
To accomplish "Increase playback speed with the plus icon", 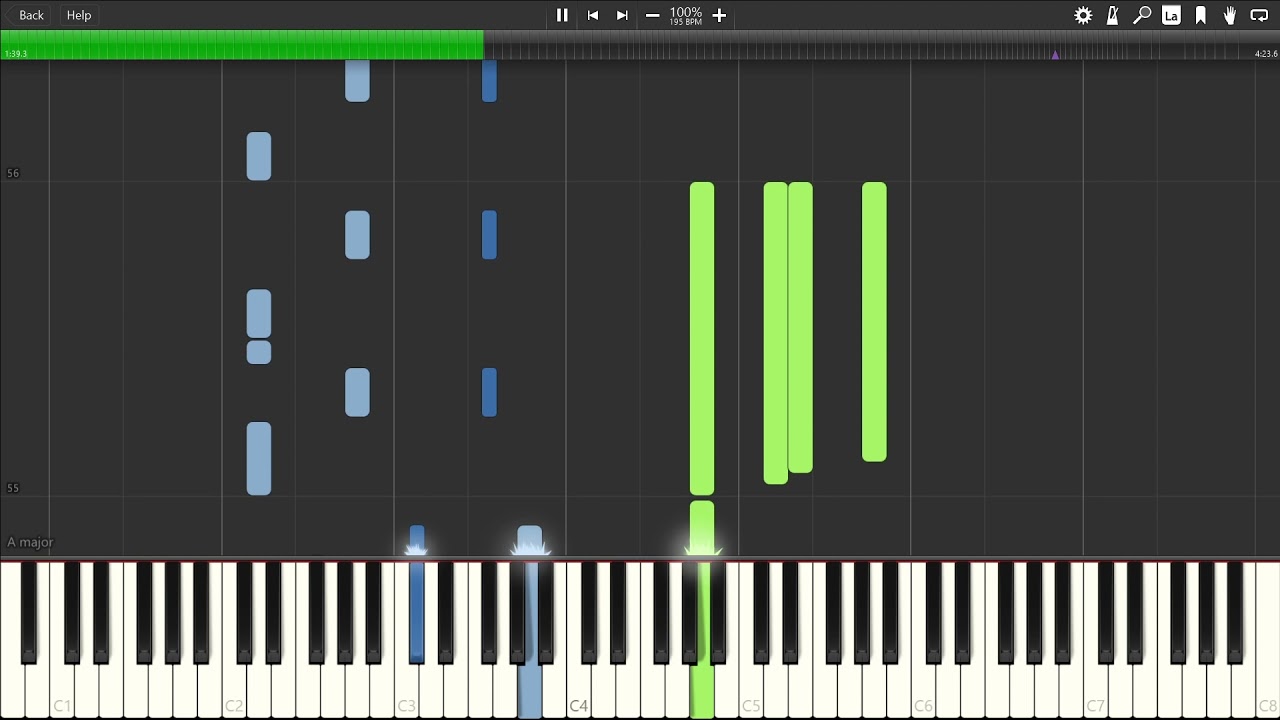I will 719,15.
